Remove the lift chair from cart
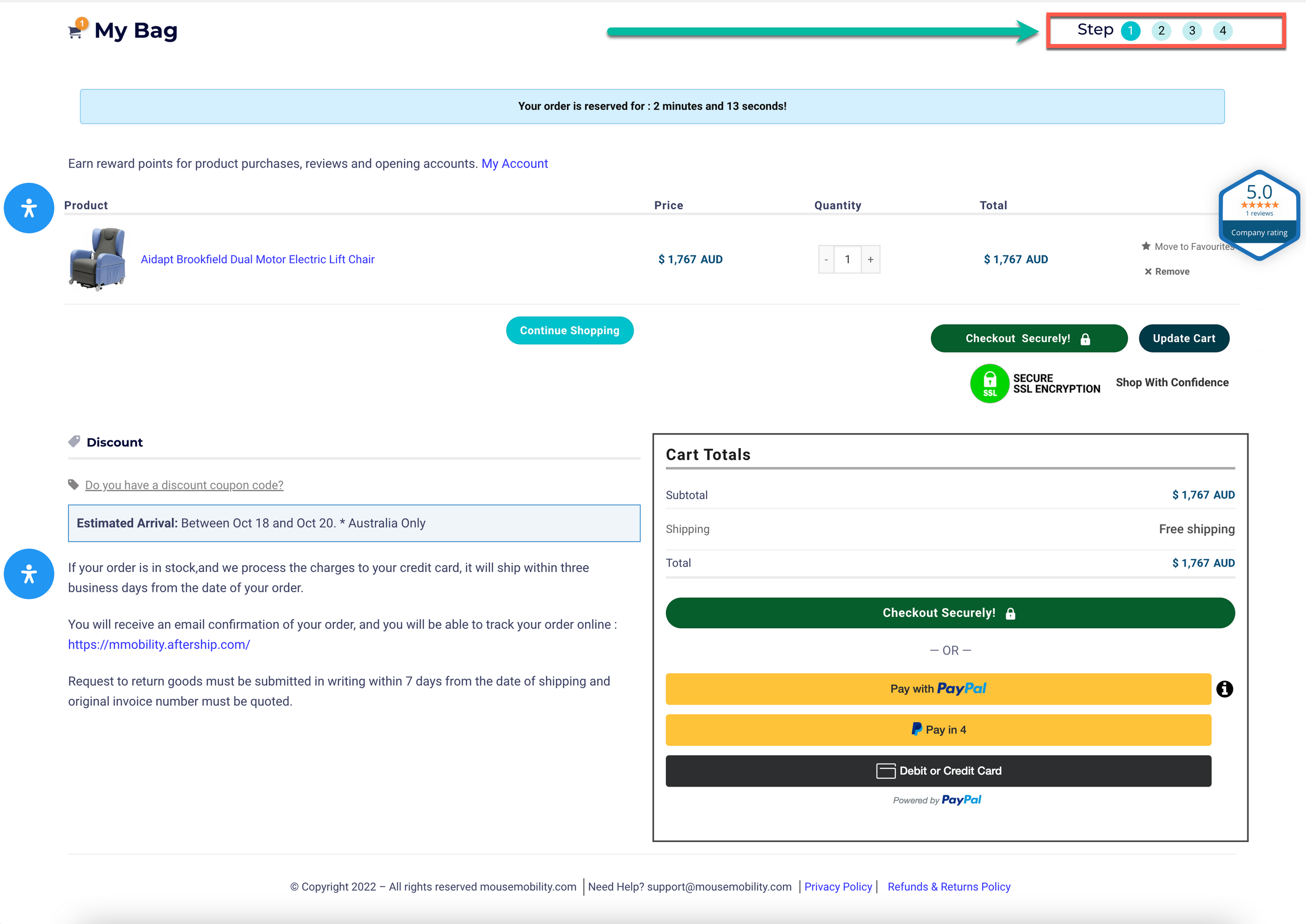This screenshot has height=924, width=1306. click(1167, 272)
